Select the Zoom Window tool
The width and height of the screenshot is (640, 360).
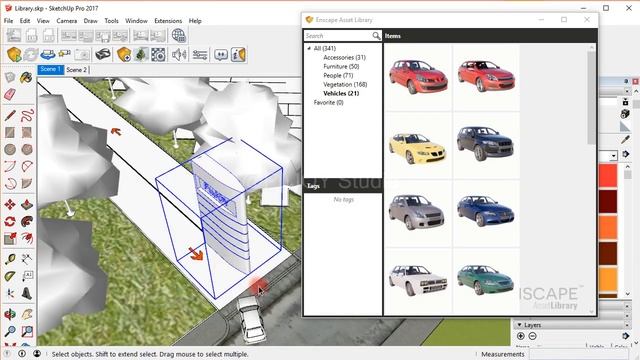27,331
